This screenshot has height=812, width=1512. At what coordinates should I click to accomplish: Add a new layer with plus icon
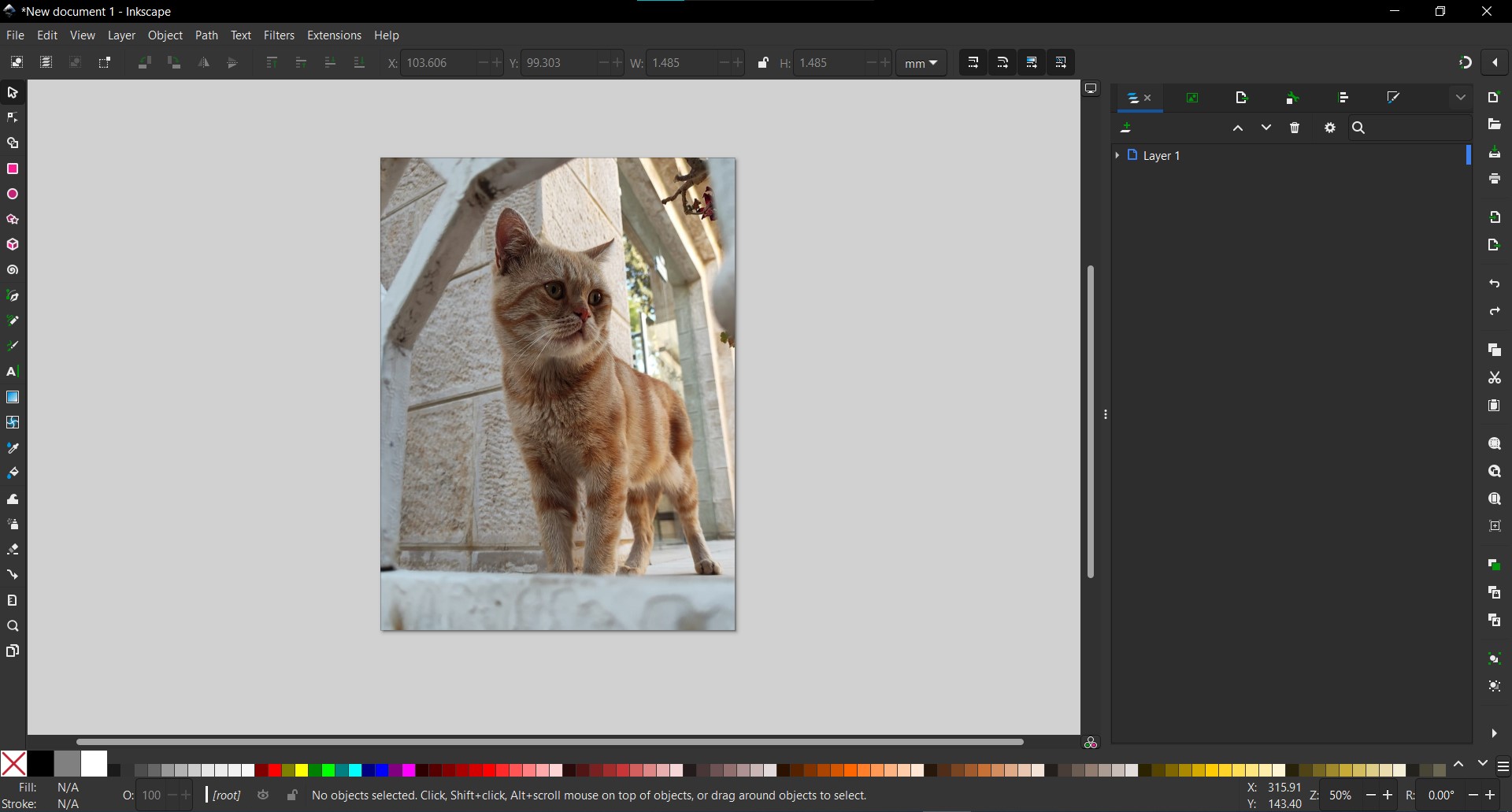[x=1127, y=128]
